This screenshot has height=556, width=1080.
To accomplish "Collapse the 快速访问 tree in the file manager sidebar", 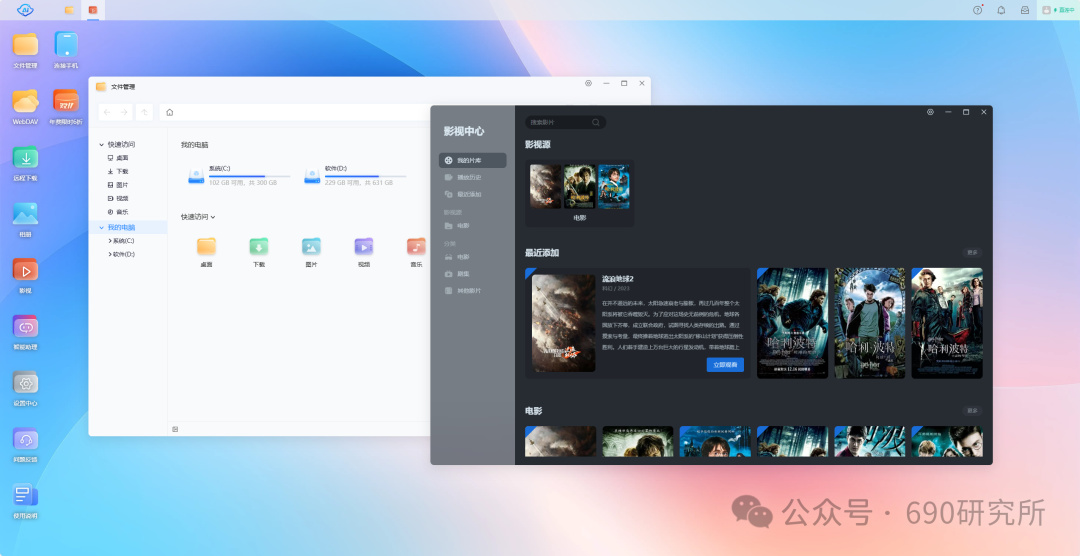I will pos(101,145).
